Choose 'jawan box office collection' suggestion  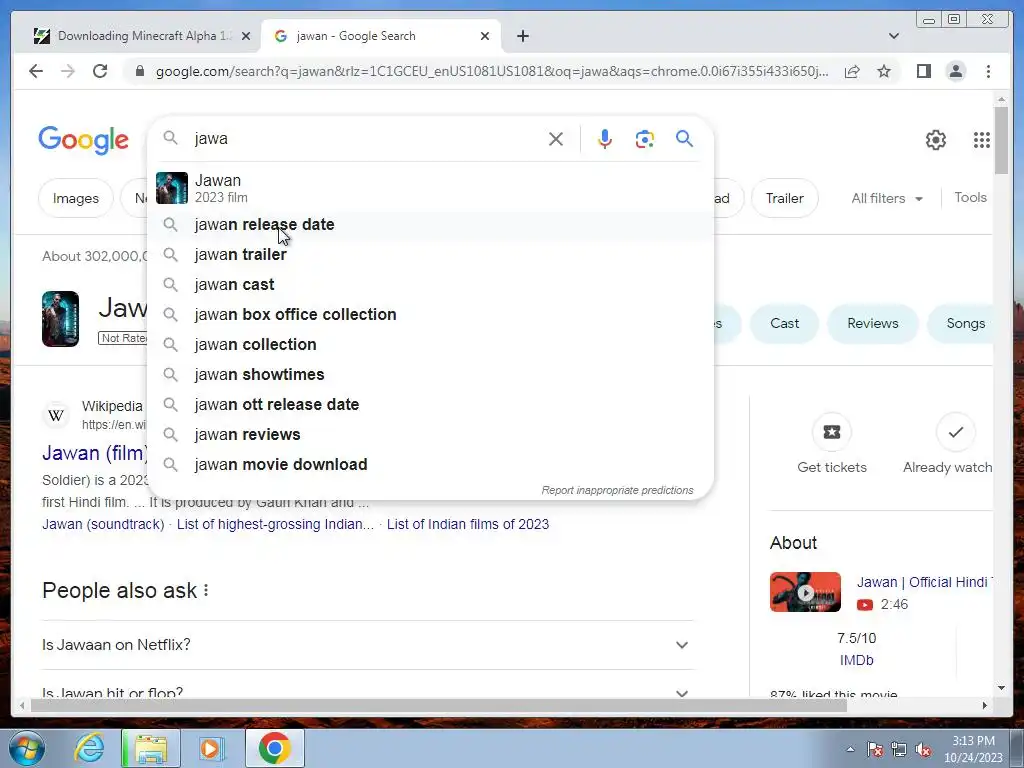(431, 315)
